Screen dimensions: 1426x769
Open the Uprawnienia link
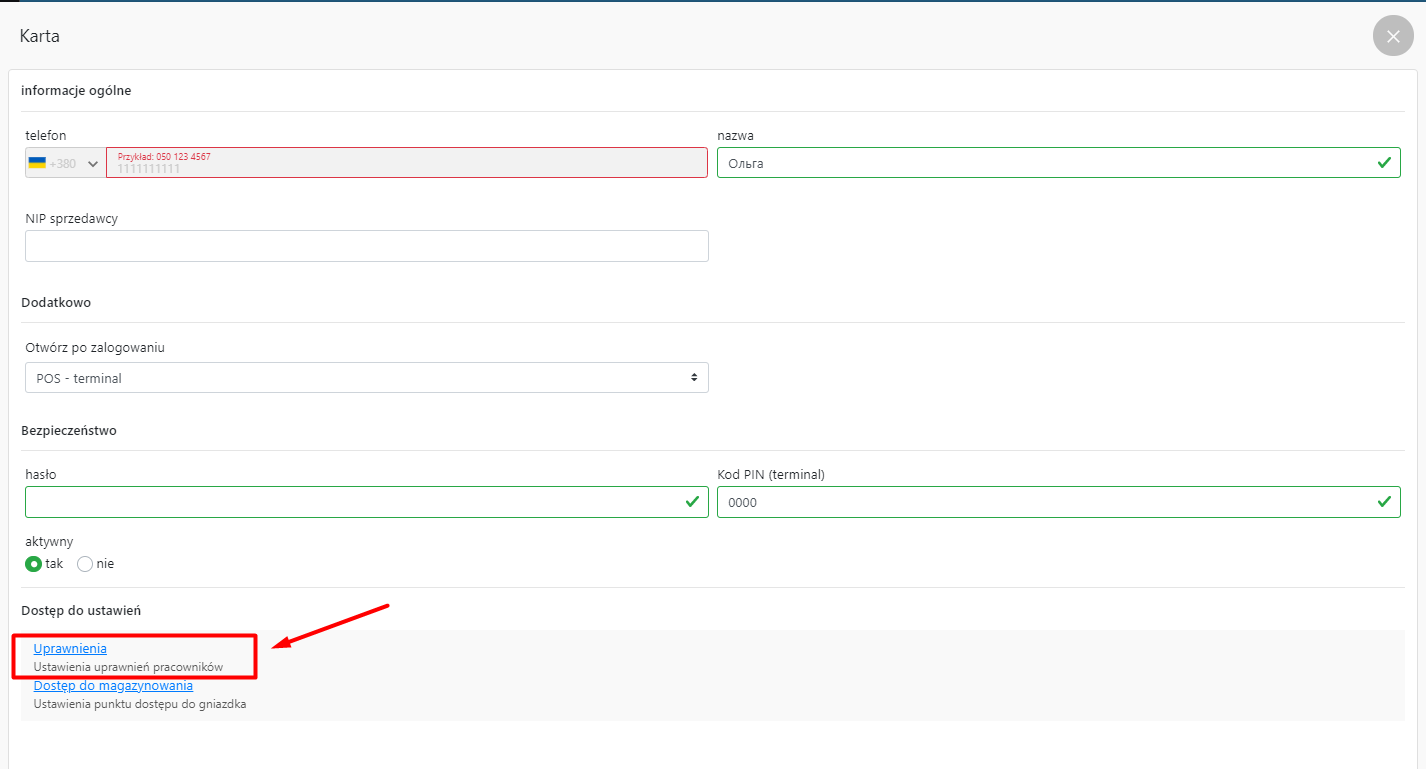click(70, 649)
